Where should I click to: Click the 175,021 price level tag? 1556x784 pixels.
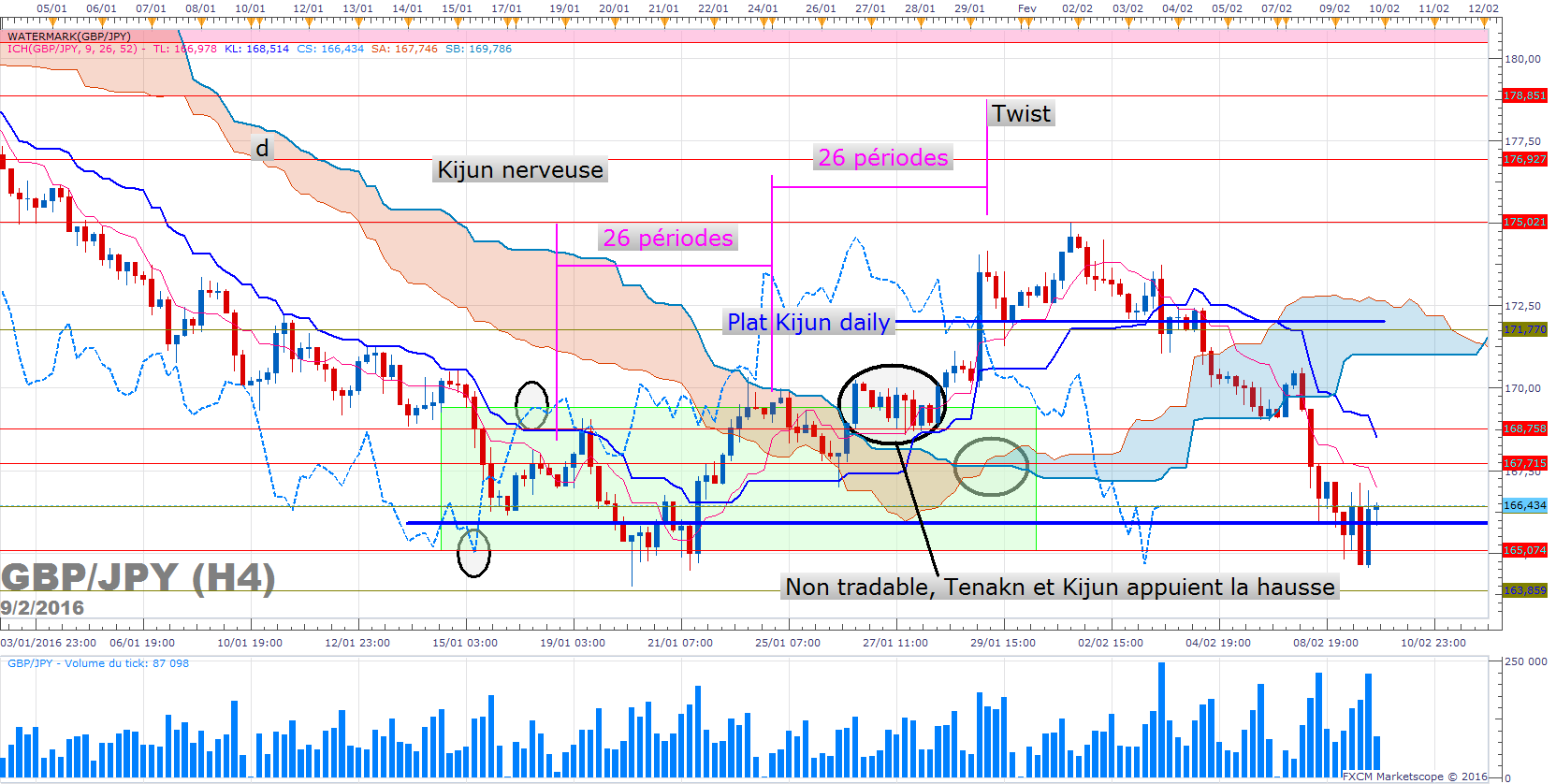coord(1524,222)
